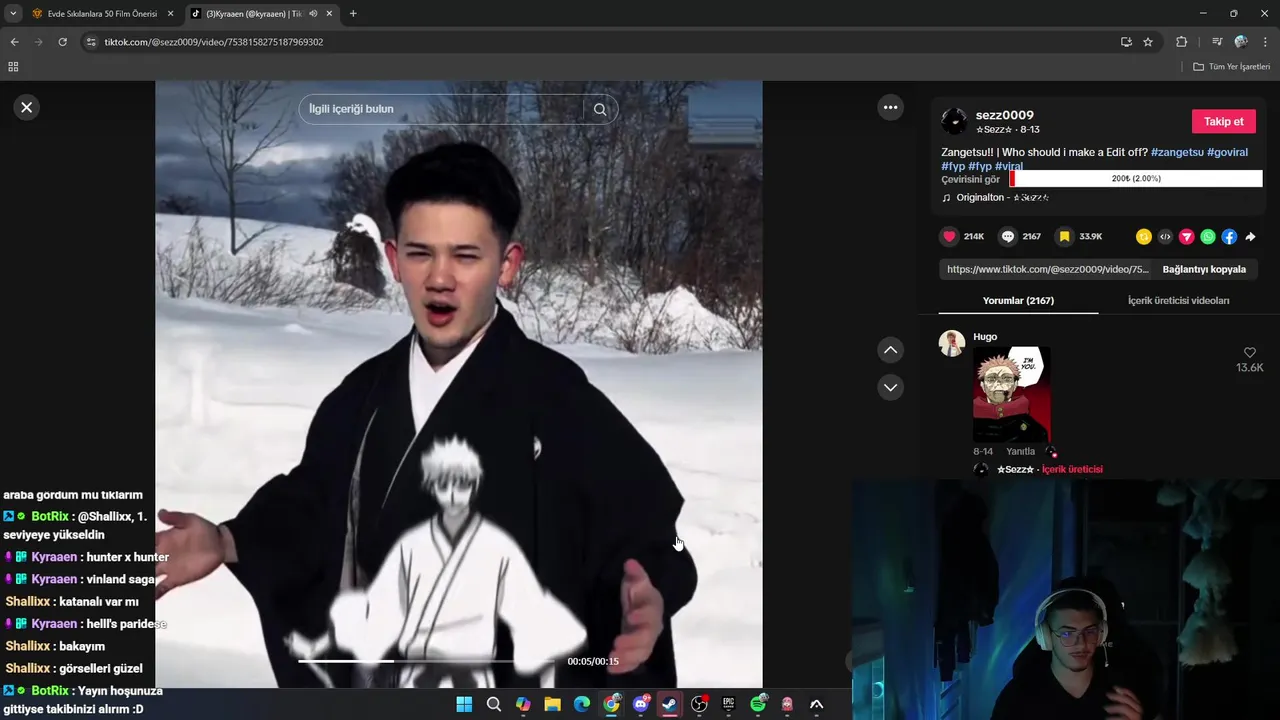Open File Explorer from taskbar
Viewport: 1280px width, 720px height.
pyautogui.click(x=552, y=704)
